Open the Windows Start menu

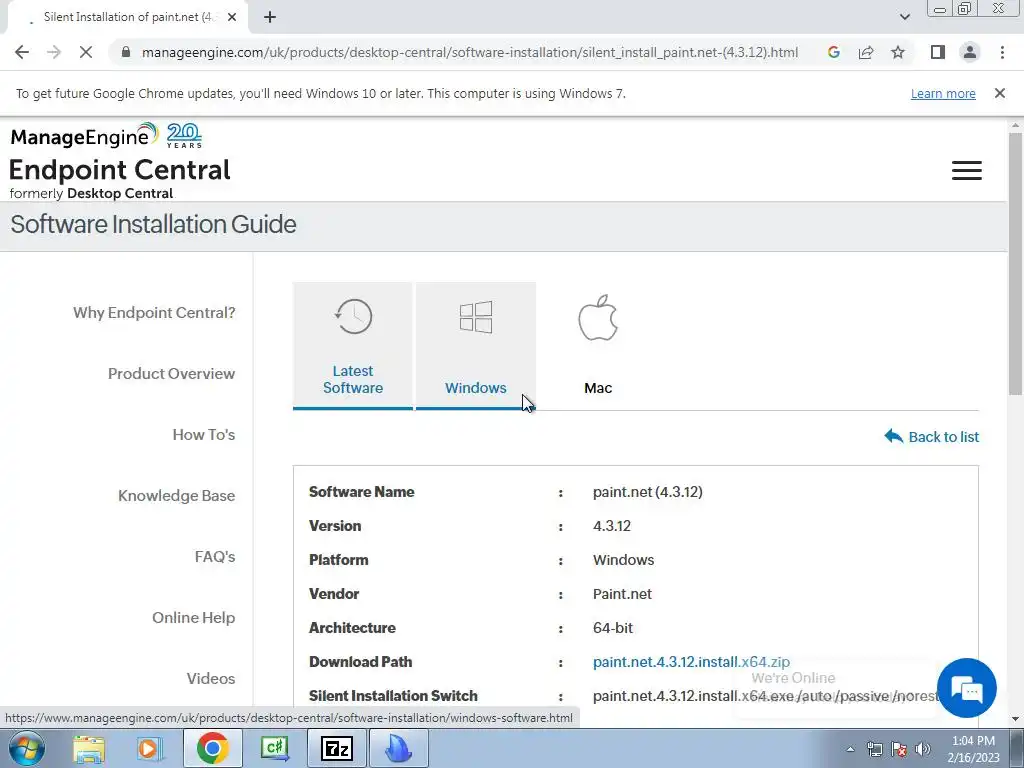tap(27, 748)
